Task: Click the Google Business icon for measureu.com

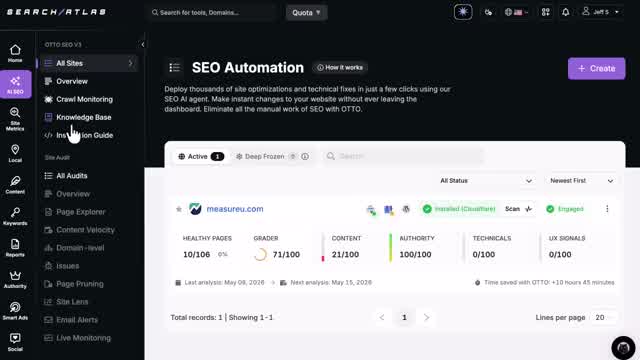Action: coord(388,210)
